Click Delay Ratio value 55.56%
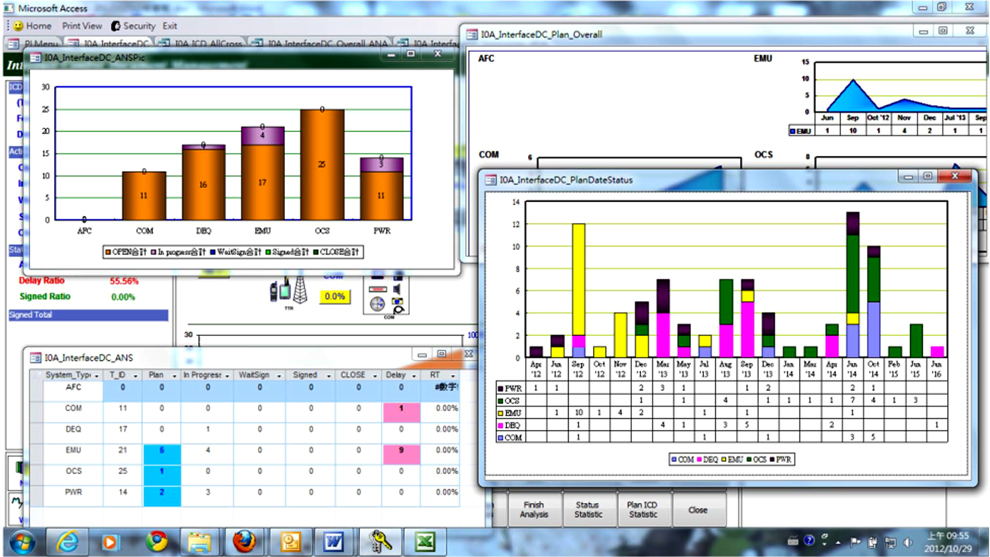The height and width of the screenshot is (557, 990). pos(124,280)
